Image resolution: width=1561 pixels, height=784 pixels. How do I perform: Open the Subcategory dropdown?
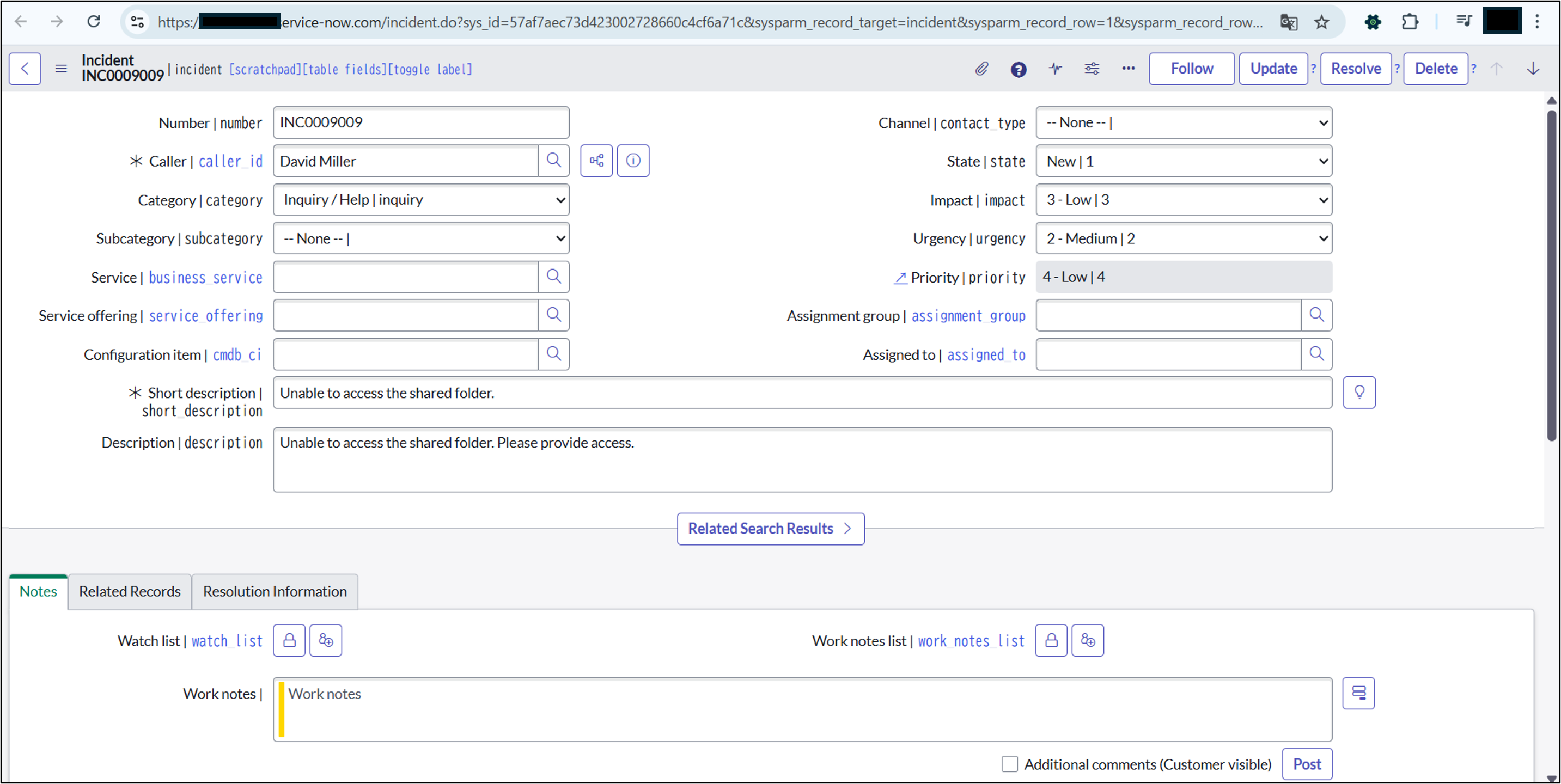coord(421,238)
